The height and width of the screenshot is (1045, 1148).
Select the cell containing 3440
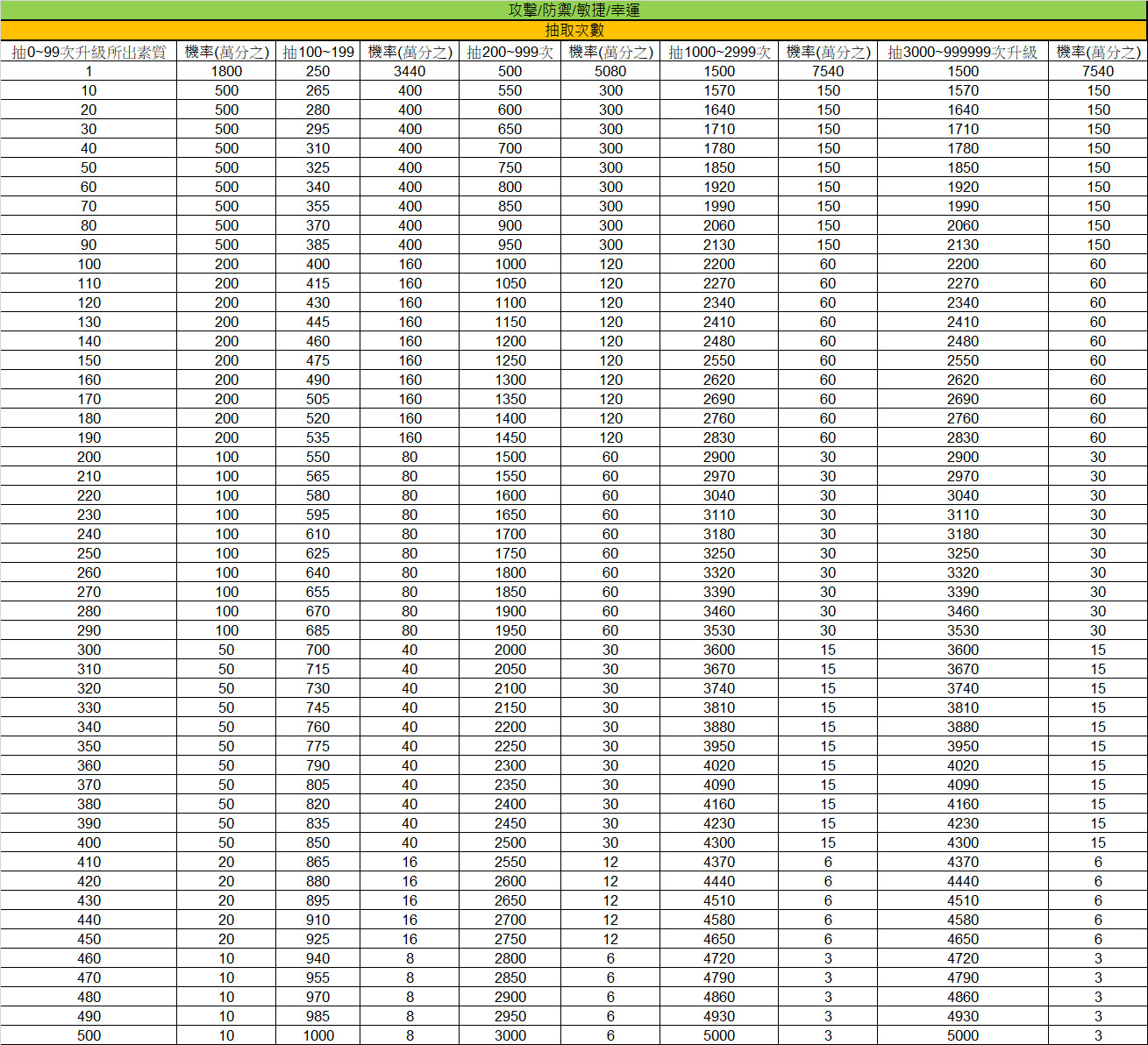[410, 71]
